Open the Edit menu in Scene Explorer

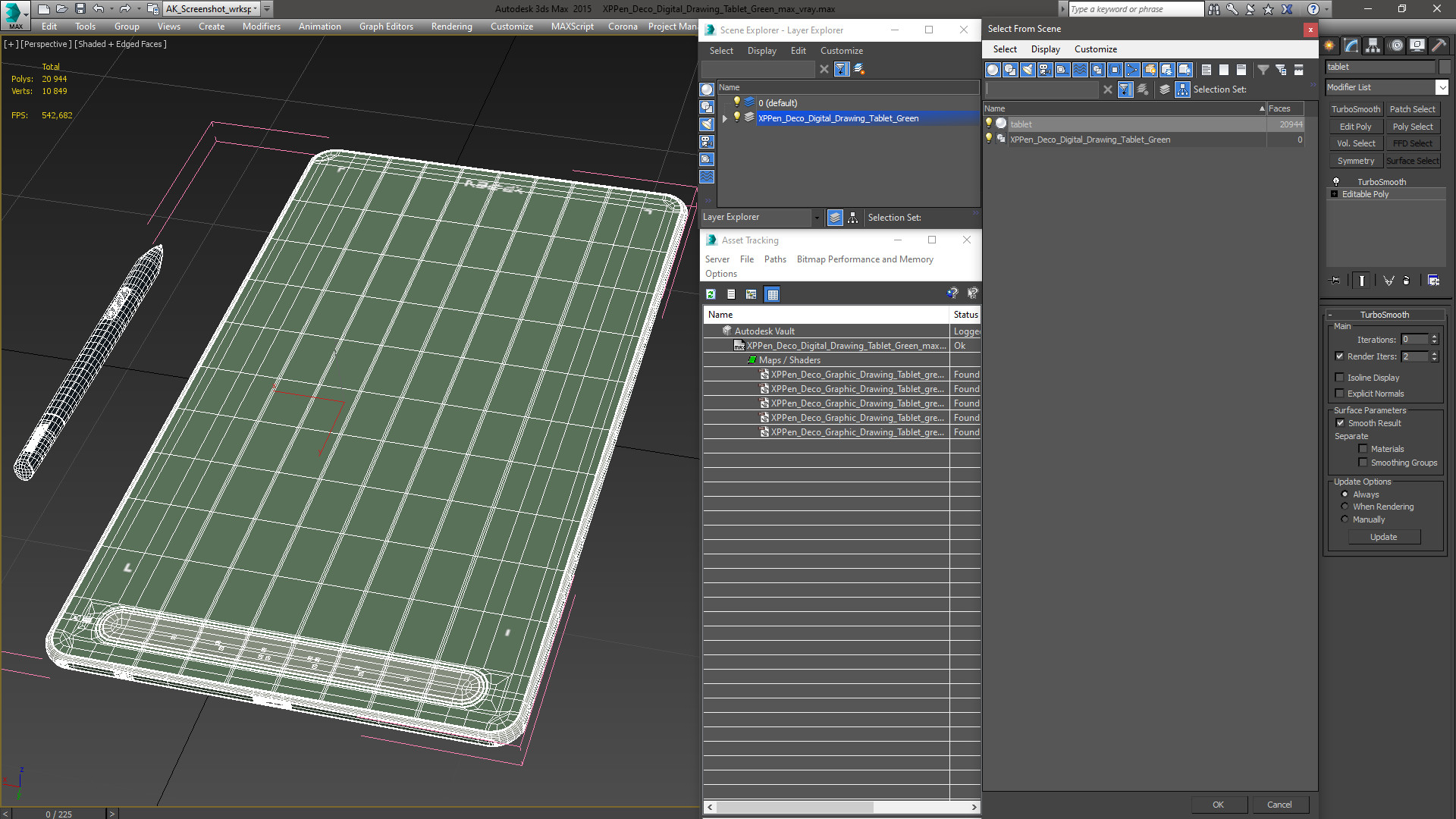[x=798, y=51]
